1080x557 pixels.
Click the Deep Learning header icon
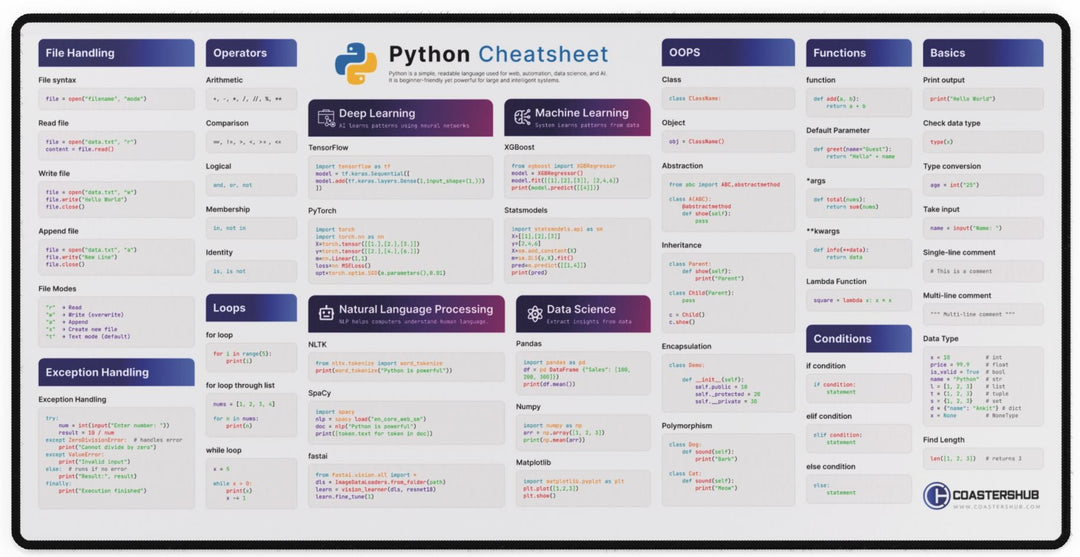point(326,118)
